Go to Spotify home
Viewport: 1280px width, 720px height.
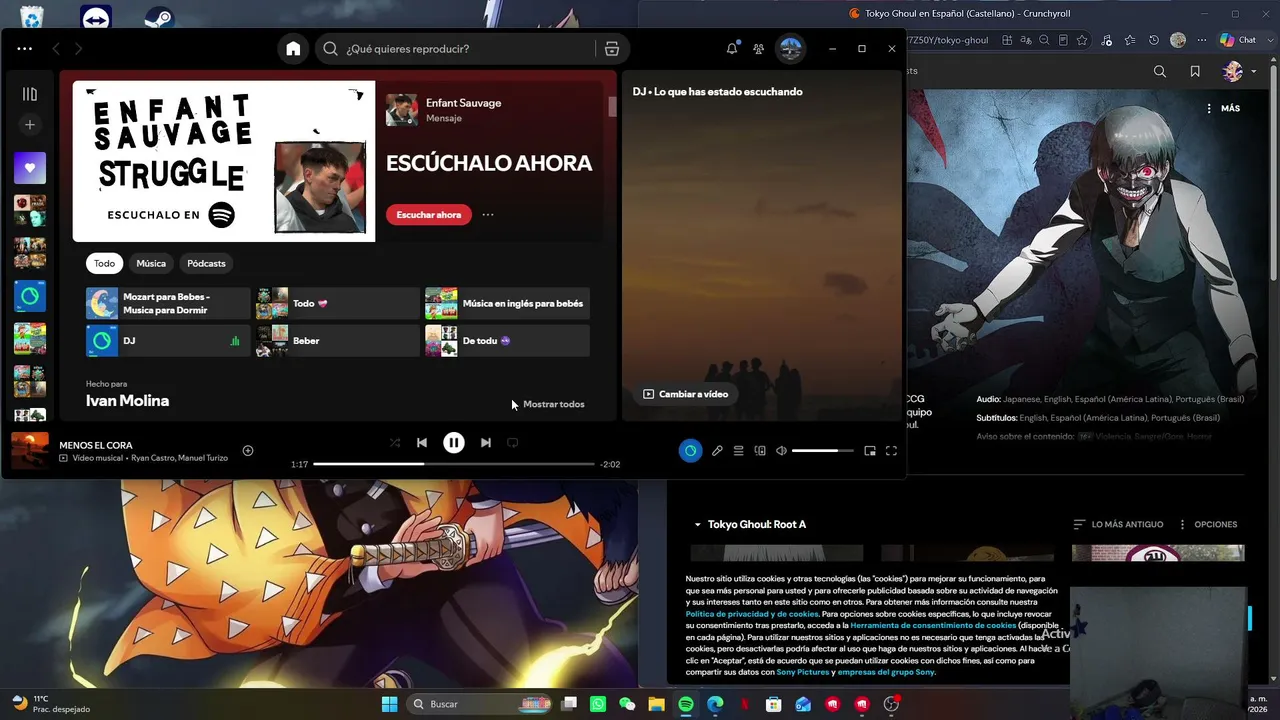point(293,48)
